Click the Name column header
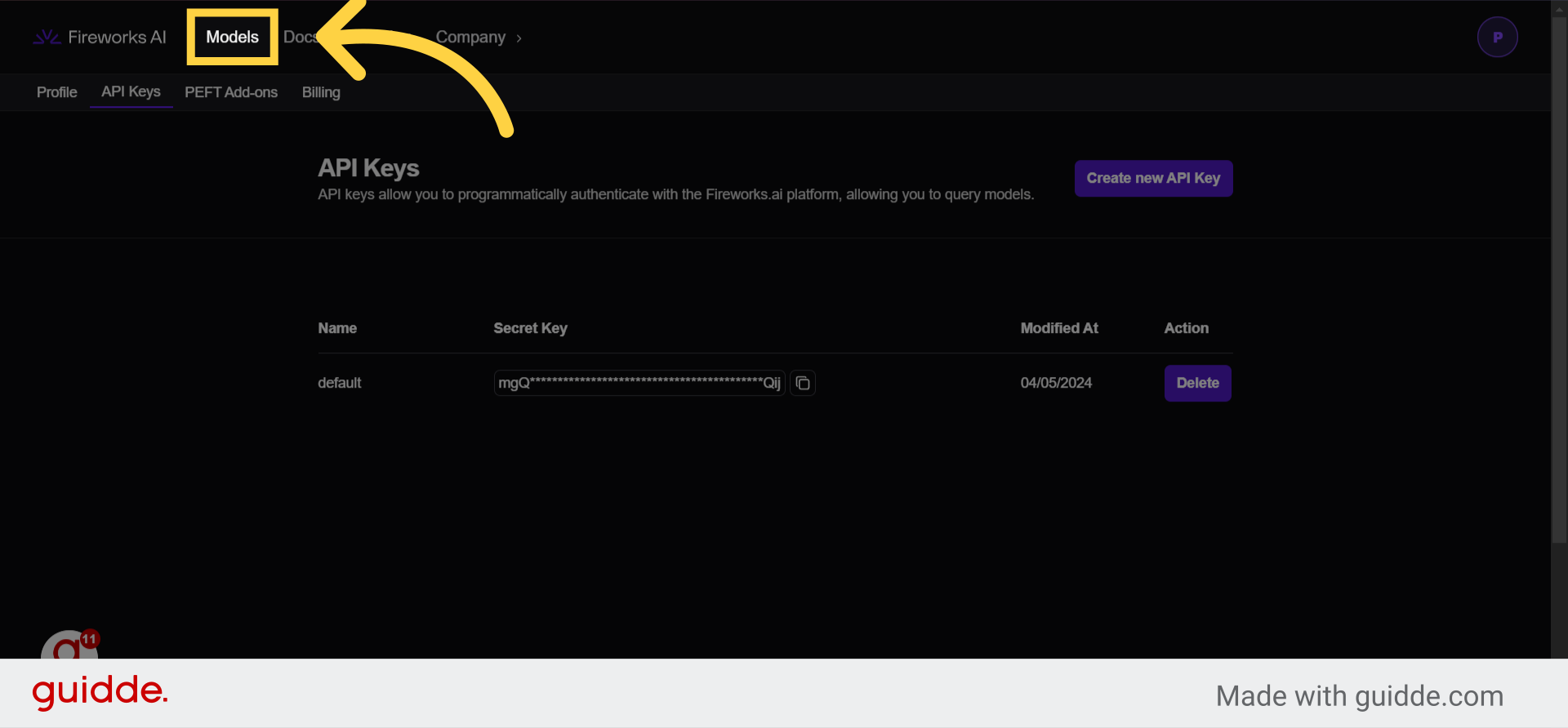Viewport: 1568px width, 728px height. pyautogui.click(x=337, y=328)
